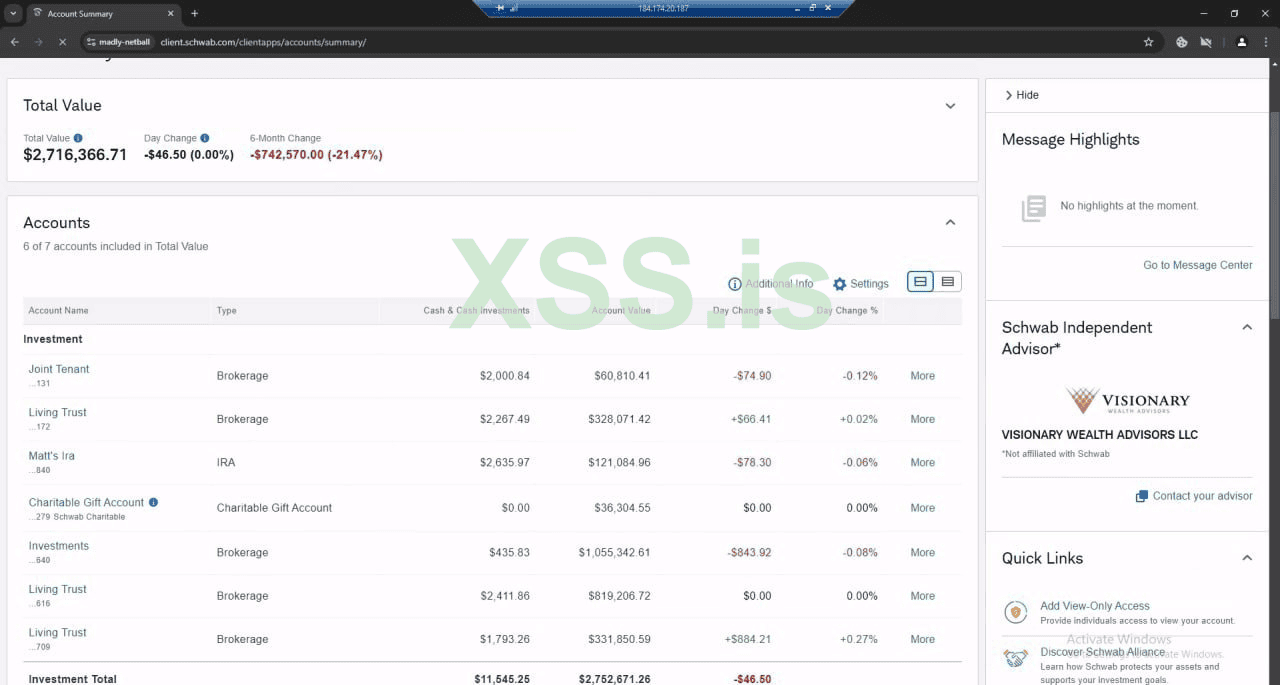Collapse the Quick Links panel
The width and height of the screenshot is (1280, 685).
(1247, 558)
